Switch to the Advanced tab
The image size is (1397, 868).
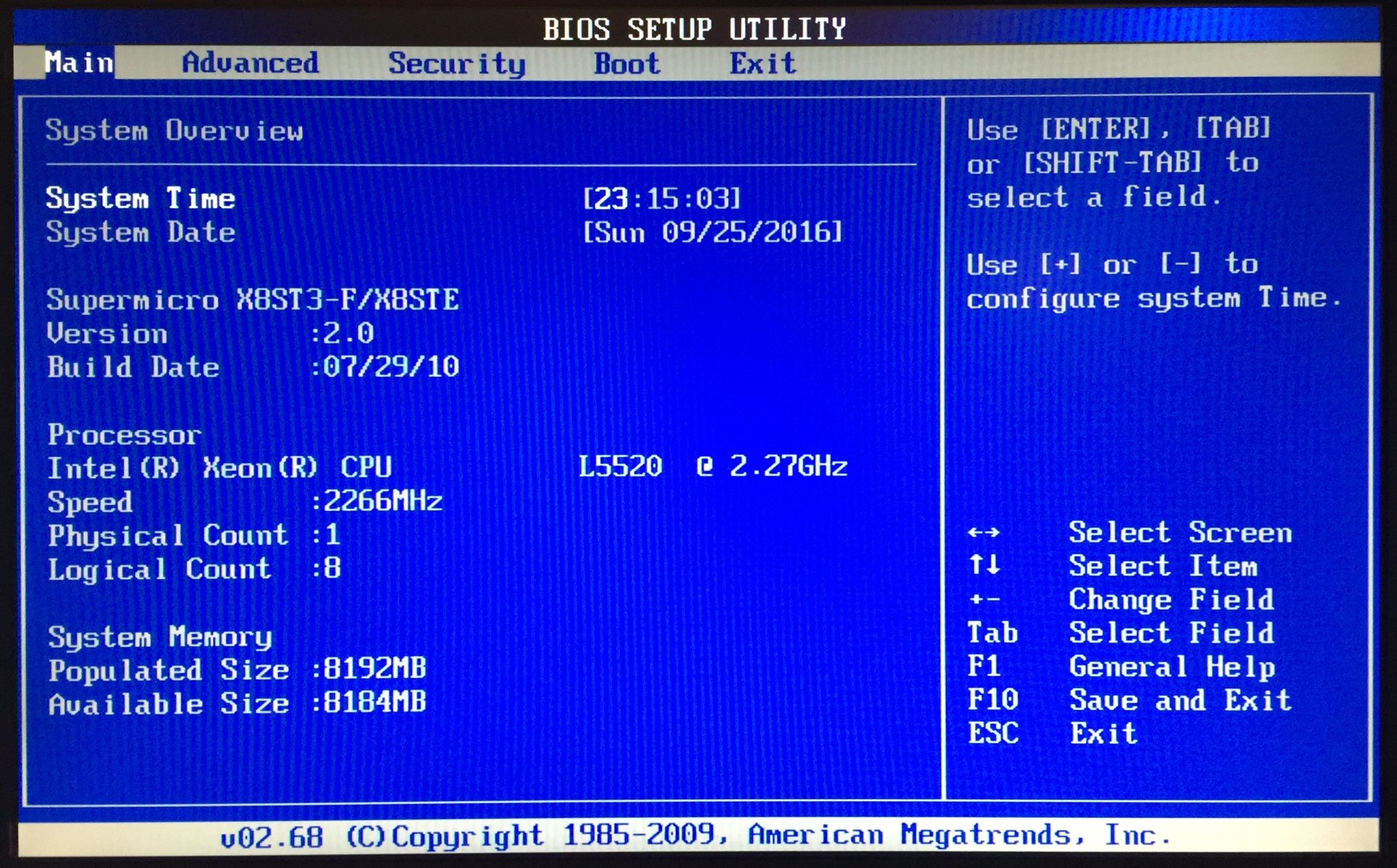[250, 63]
